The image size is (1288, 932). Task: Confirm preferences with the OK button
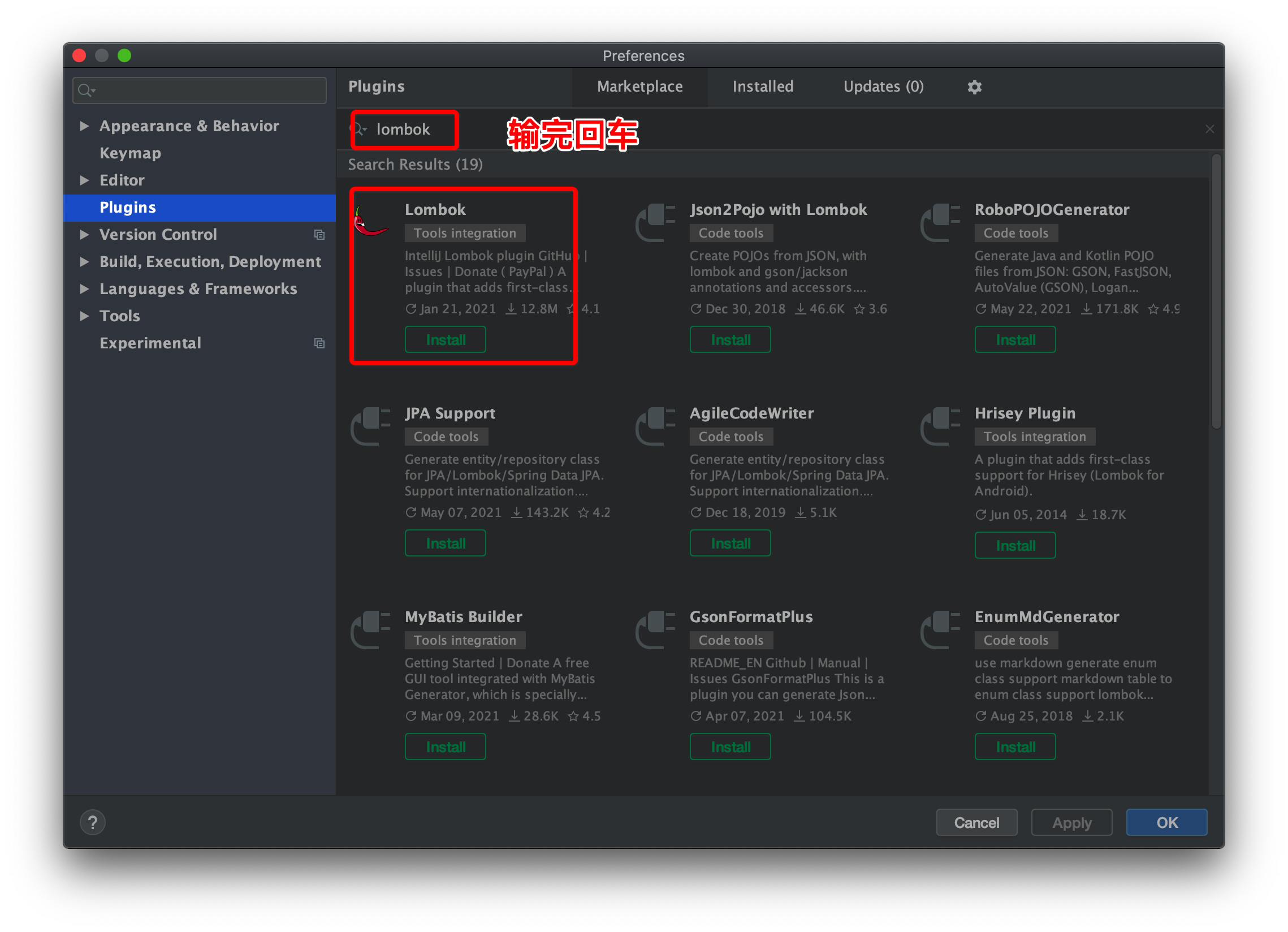pyautogui.click(x=1167, y=822)
